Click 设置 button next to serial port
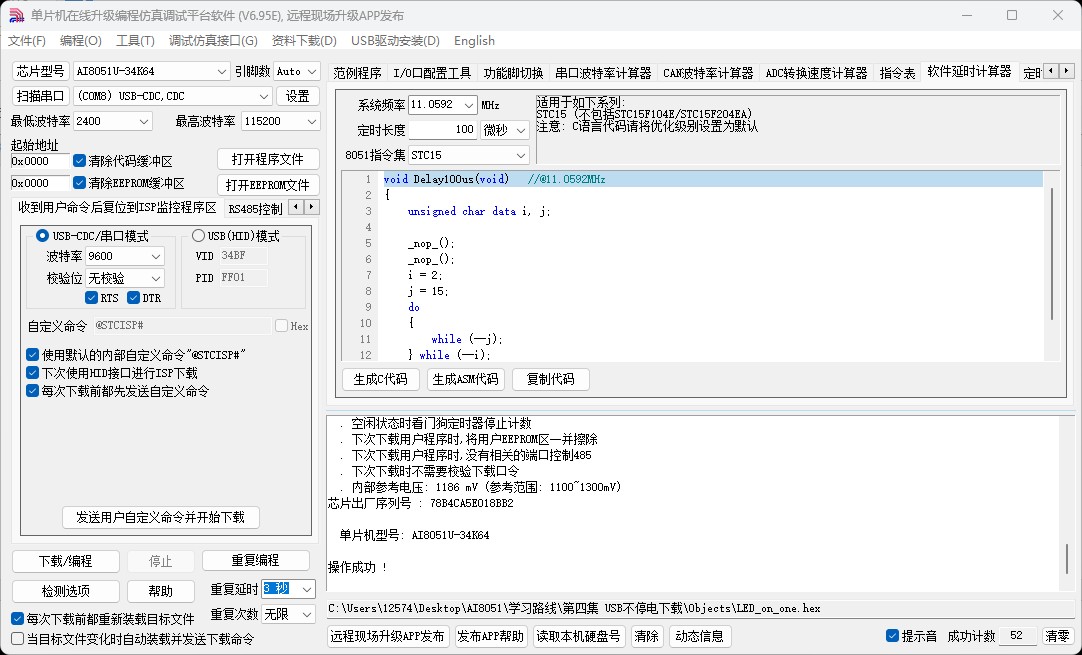The image size is (1082, 655). click(297, 96)
